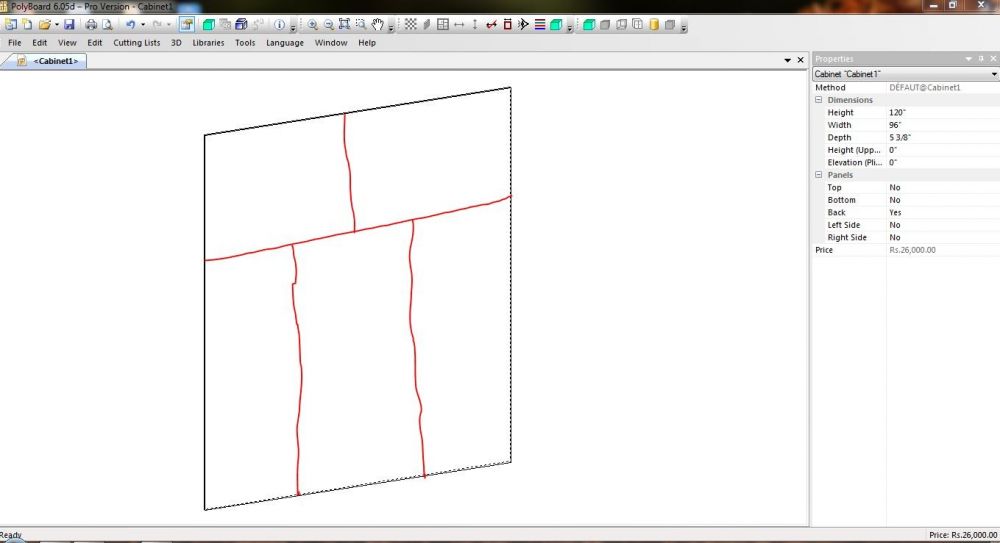Screen dimensions: 1000x543
Task: Open the Help menu
Action: pos(367,43)
